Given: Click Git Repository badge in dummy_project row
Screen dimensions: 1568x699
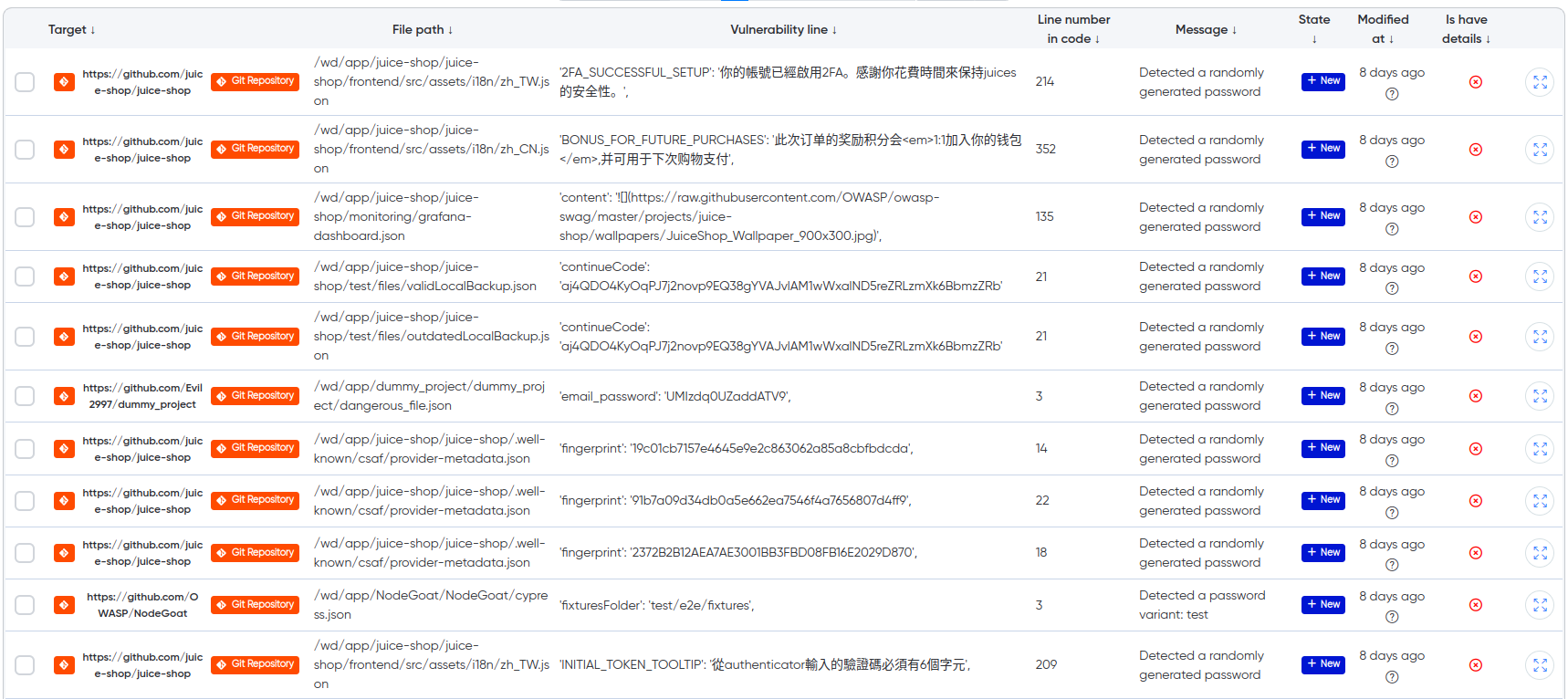Looking at the screenshot, I should [x=256, y=396].
